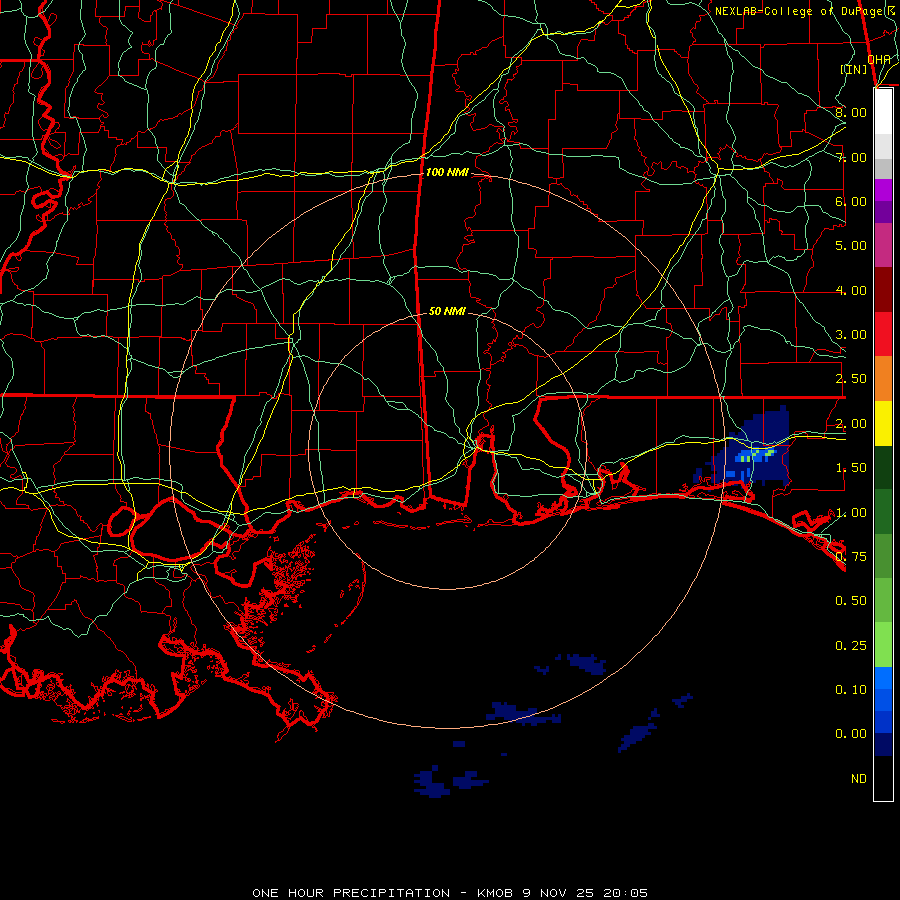Click the yellow 2.00 legend swatch
Image resolution: width=900 pixels, height=900 pixels.
[x=883, y=423]
